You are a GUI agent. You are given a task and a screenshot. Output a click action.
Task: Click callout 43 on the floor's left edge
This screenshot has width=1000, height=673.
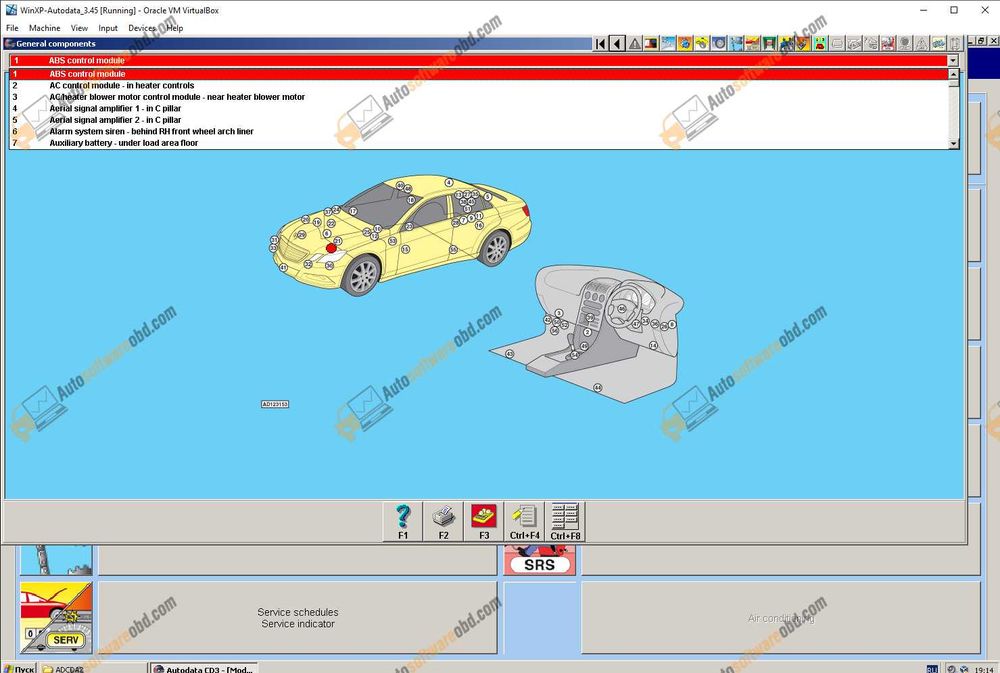pyautogui.click(x=510, y=354)
